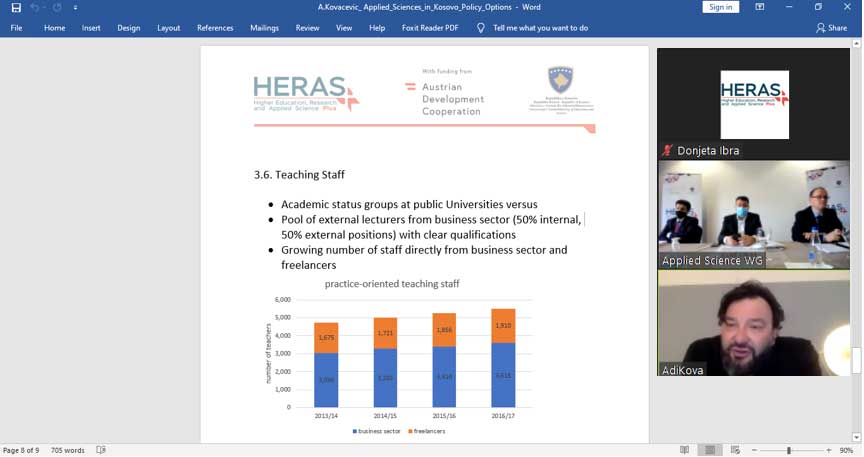Viewport: 864px width, 457px height.
Task: Click the HERAS logo in the document header
Action: click(x=306, y=94)
